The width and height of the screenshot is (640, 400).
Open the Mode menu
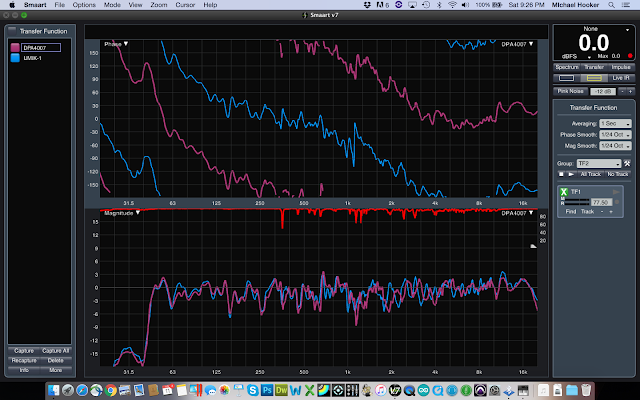click(112, 5)
